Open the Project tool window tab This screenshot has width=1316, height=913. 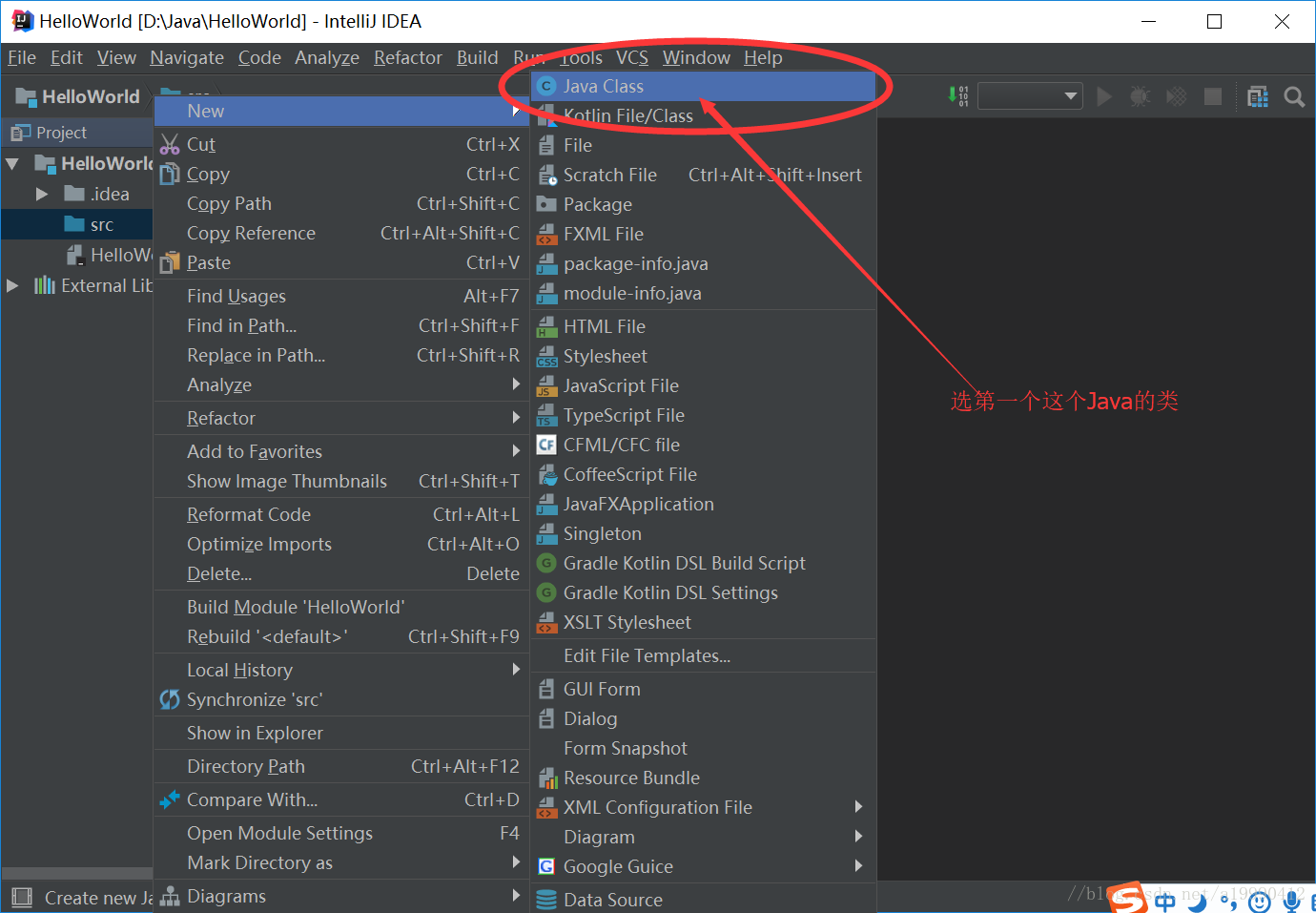[48, 133]
